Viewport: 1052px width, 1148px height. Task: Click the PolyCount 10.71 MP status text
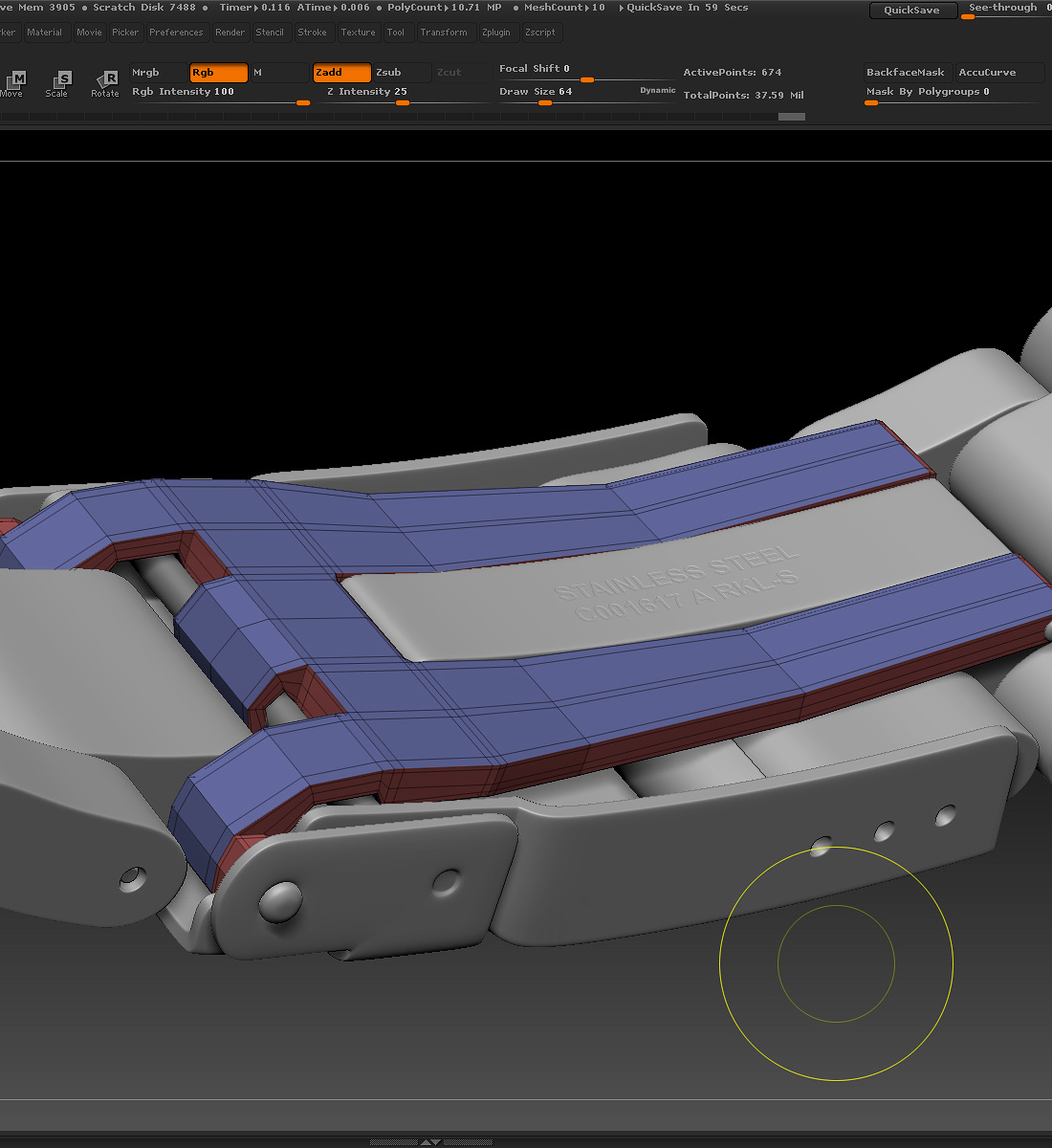[x=445, y=8]
